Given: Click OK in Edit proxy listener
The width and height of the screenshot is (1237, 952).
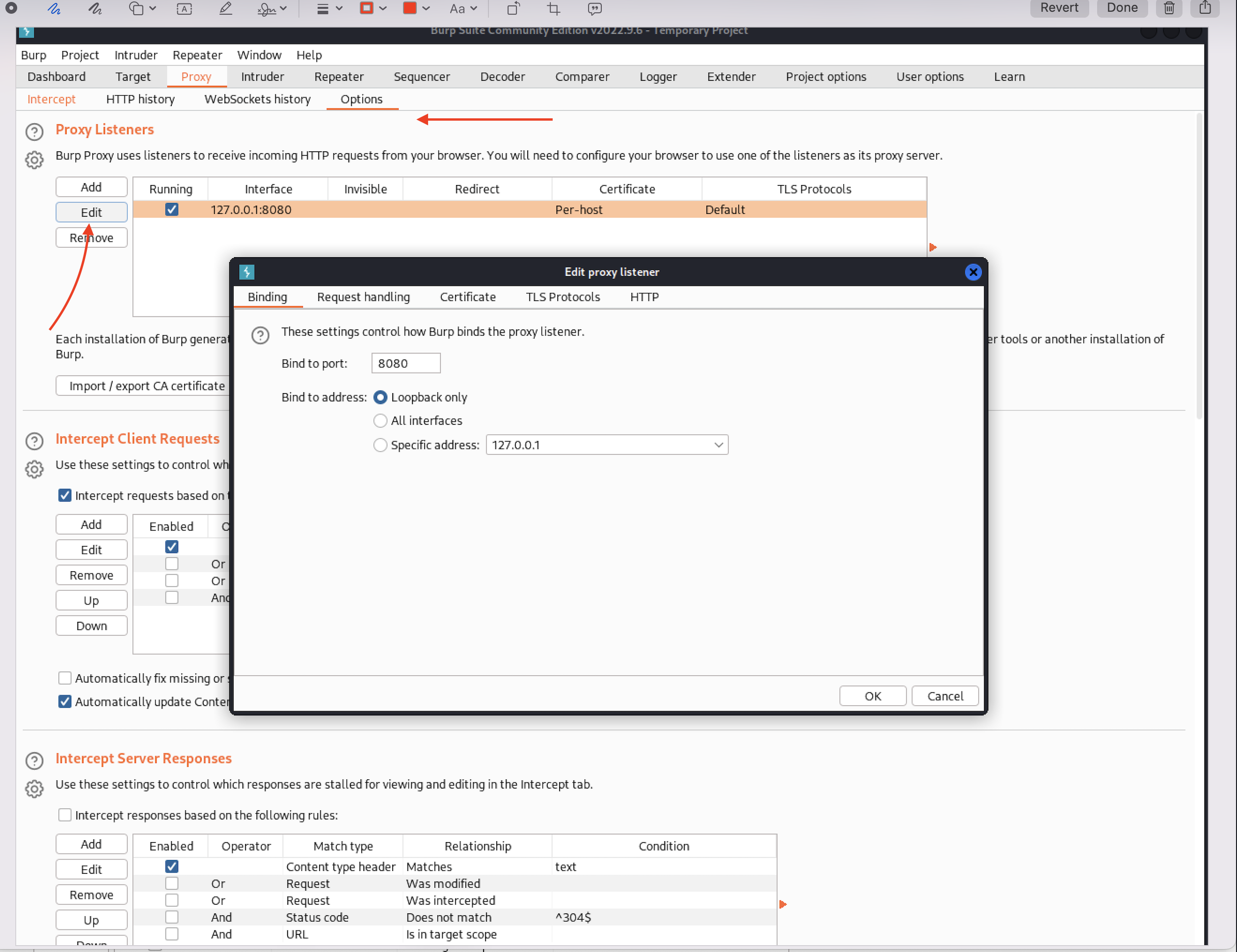Looking at the screenshot, I should (x=872, y=695).
